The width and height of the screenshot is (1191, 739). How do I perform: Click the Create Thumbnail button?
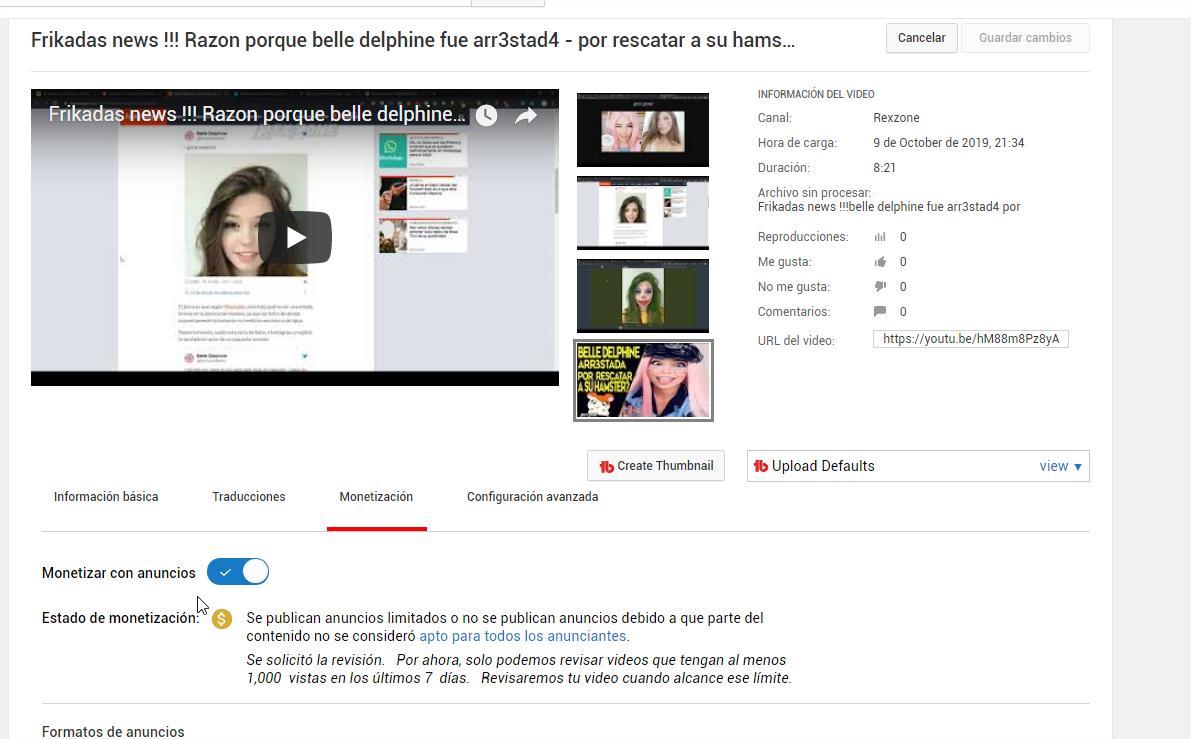(x=656, y=466)
